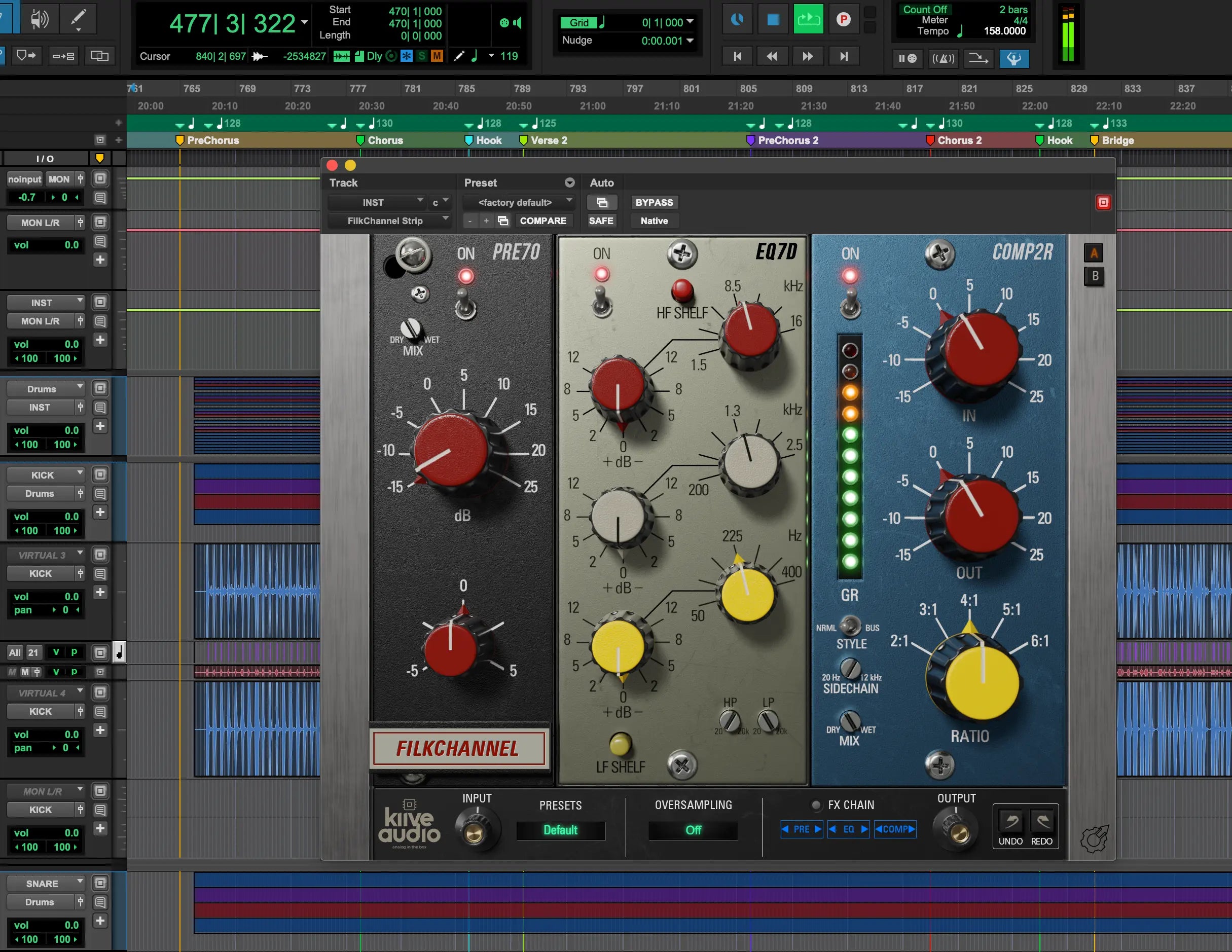Select the Pencil tool in the toolbar
Image resolution: width=1232 pixels, height=952 pixels.
coord(79,19)
